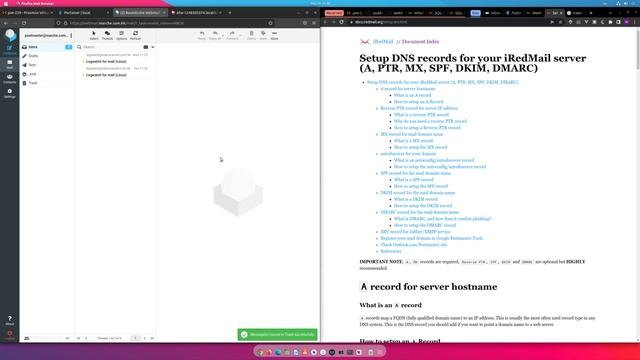Viewport: 640px width, 360px height.
Task: Open 'MX record for mail domain name' link
Action: (412, 134)
